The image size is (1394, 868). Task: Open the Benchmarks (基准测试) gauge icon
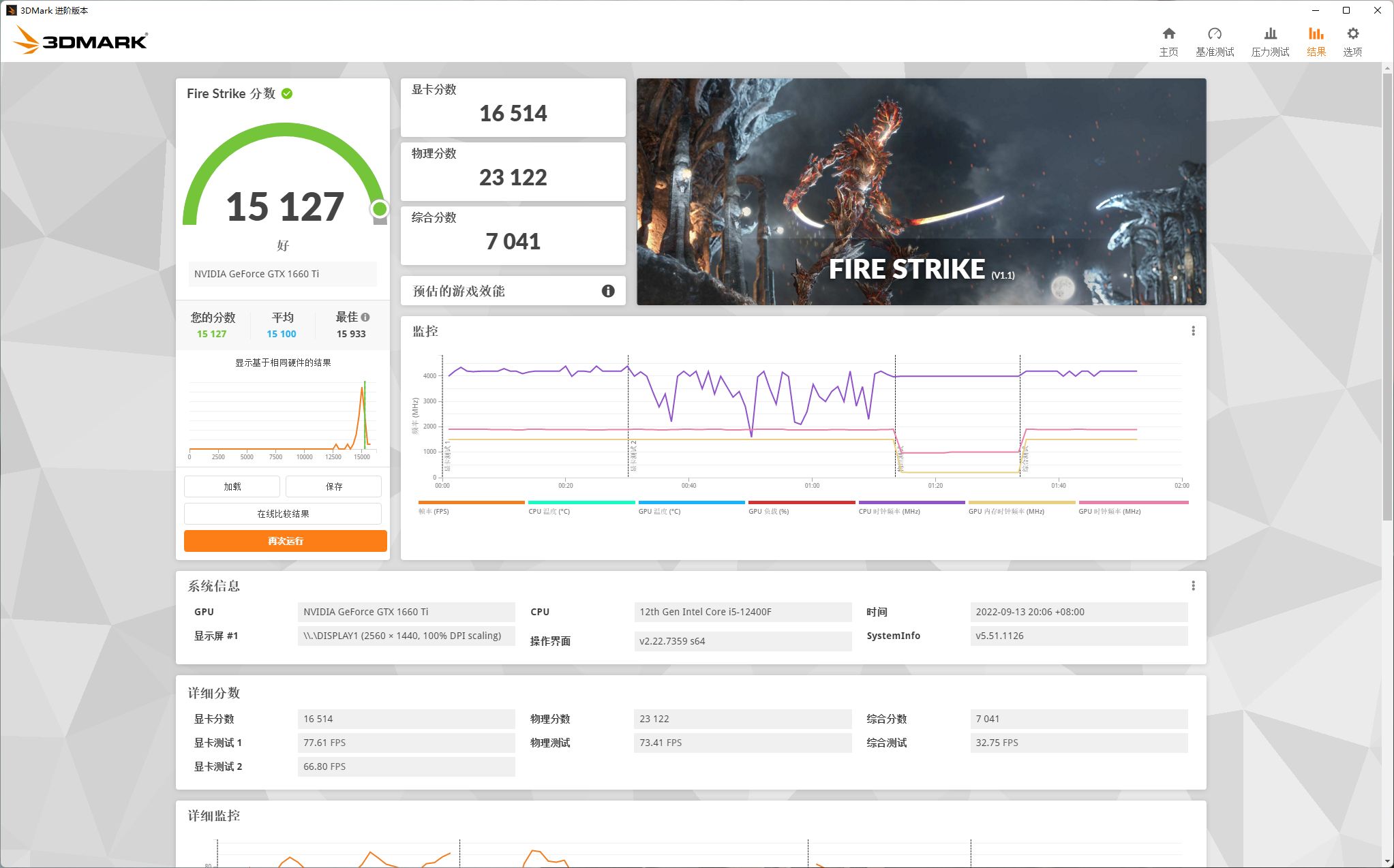(1214, 34)
